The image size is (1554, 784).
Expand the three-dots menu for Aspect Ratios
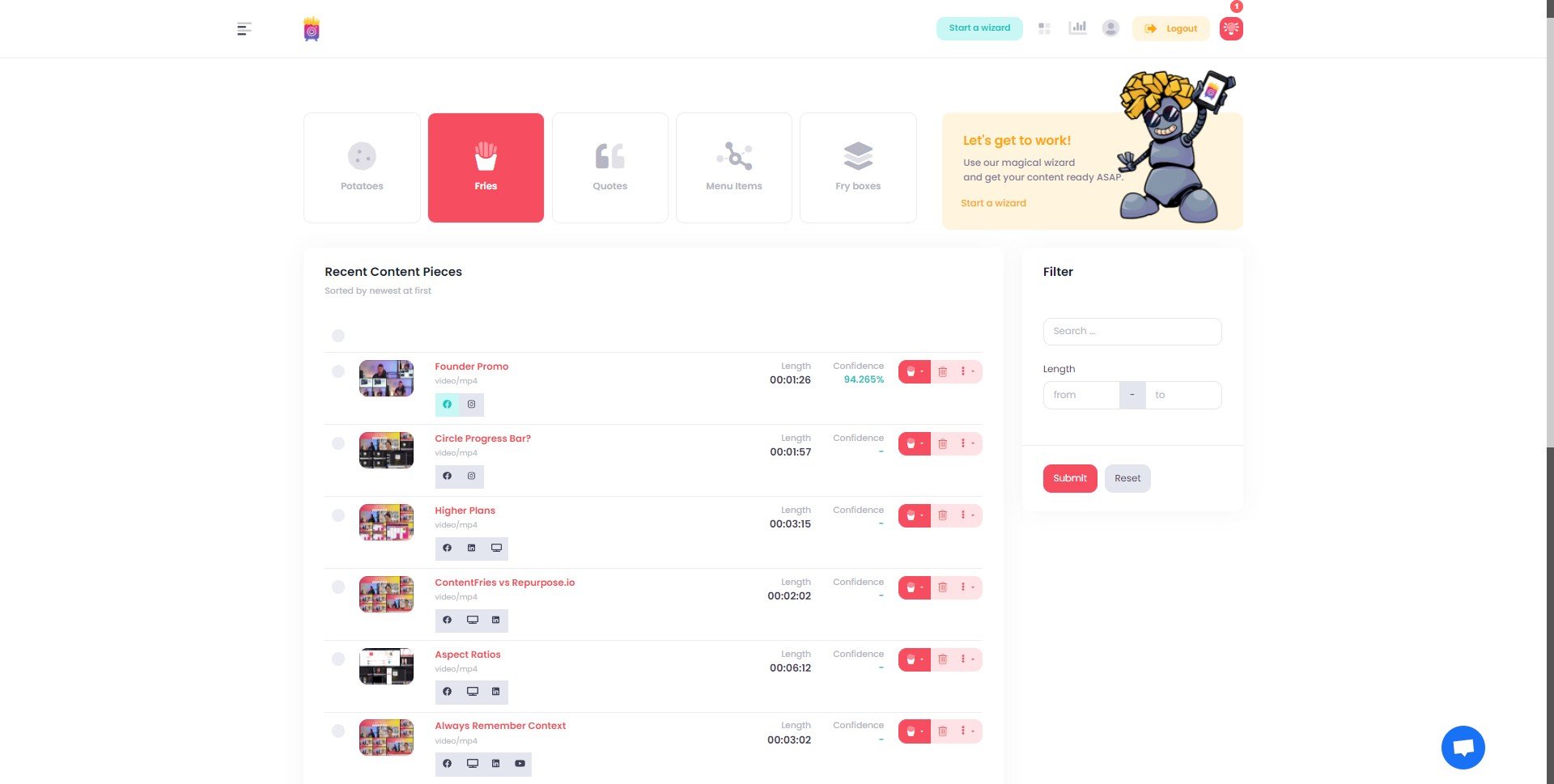pos(967,660)
